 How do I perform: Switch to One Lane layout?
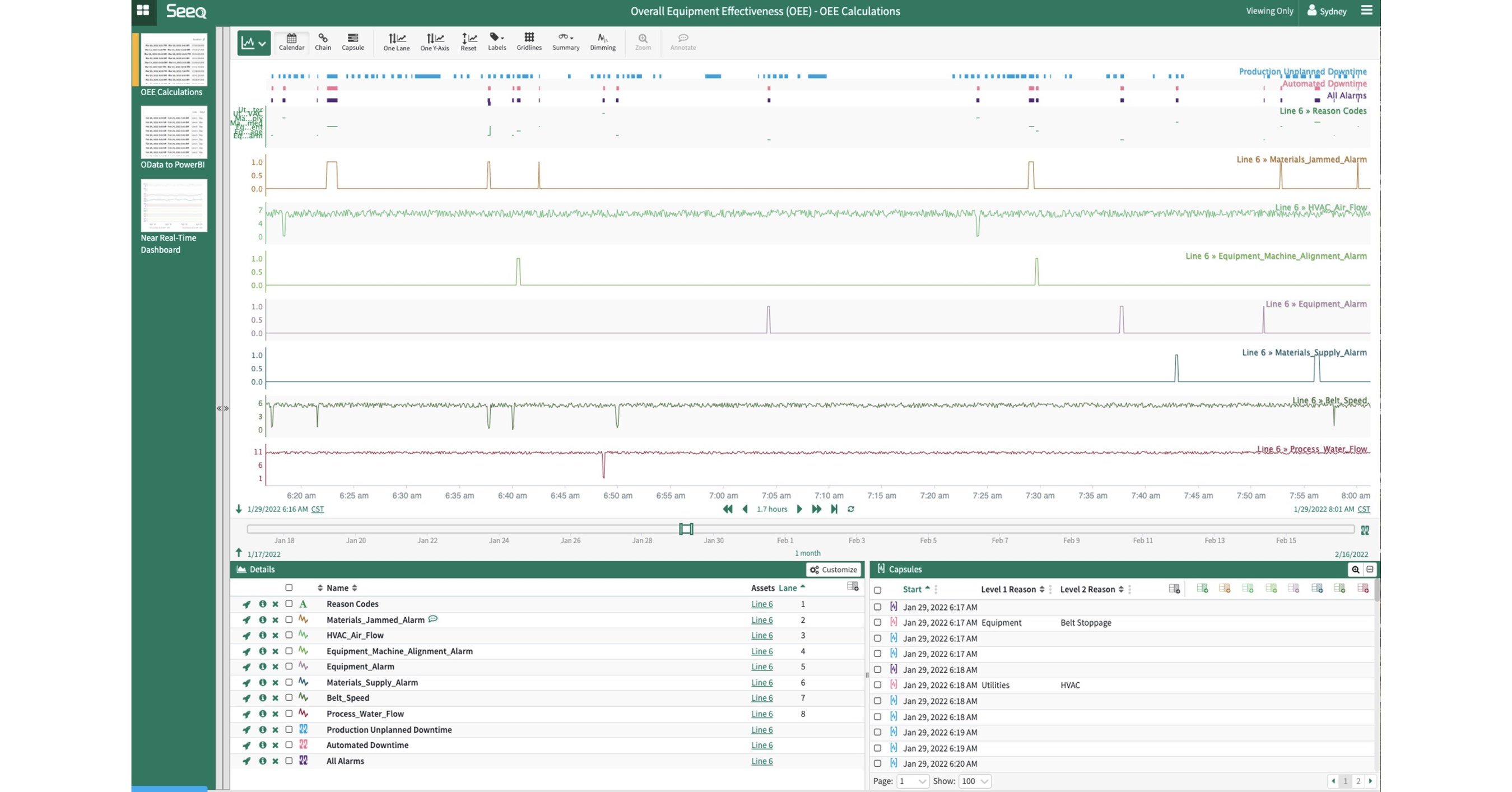pyautogui.click(x=396, y=41)
